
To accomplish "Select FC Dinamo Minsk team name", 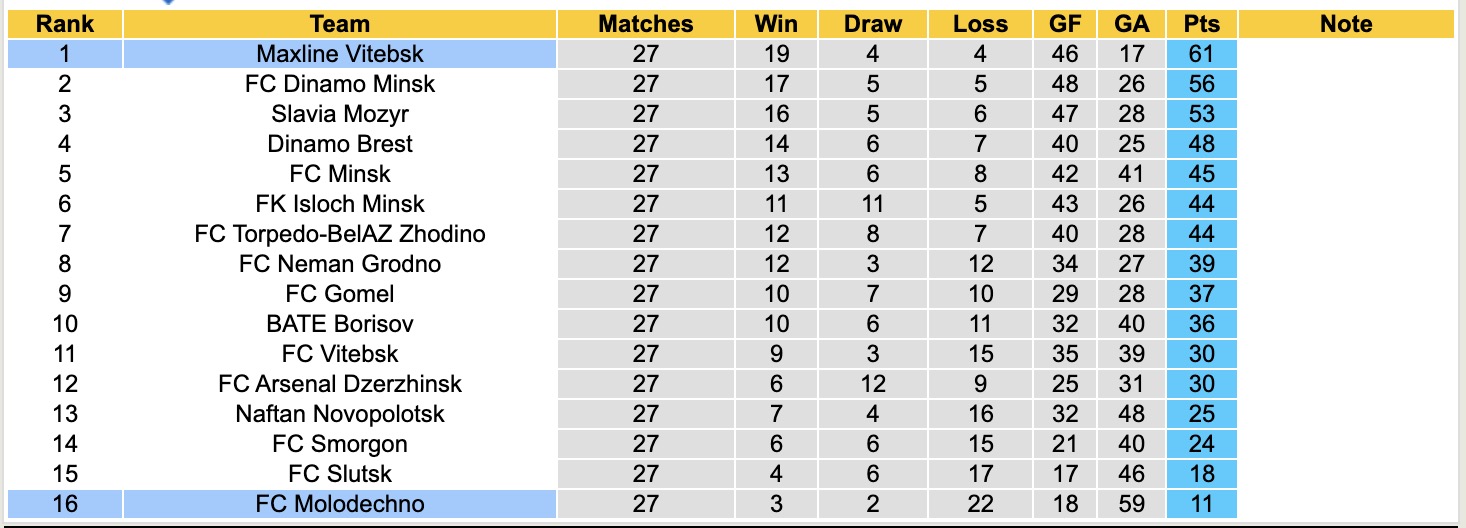I will click(x=340, y=84).
